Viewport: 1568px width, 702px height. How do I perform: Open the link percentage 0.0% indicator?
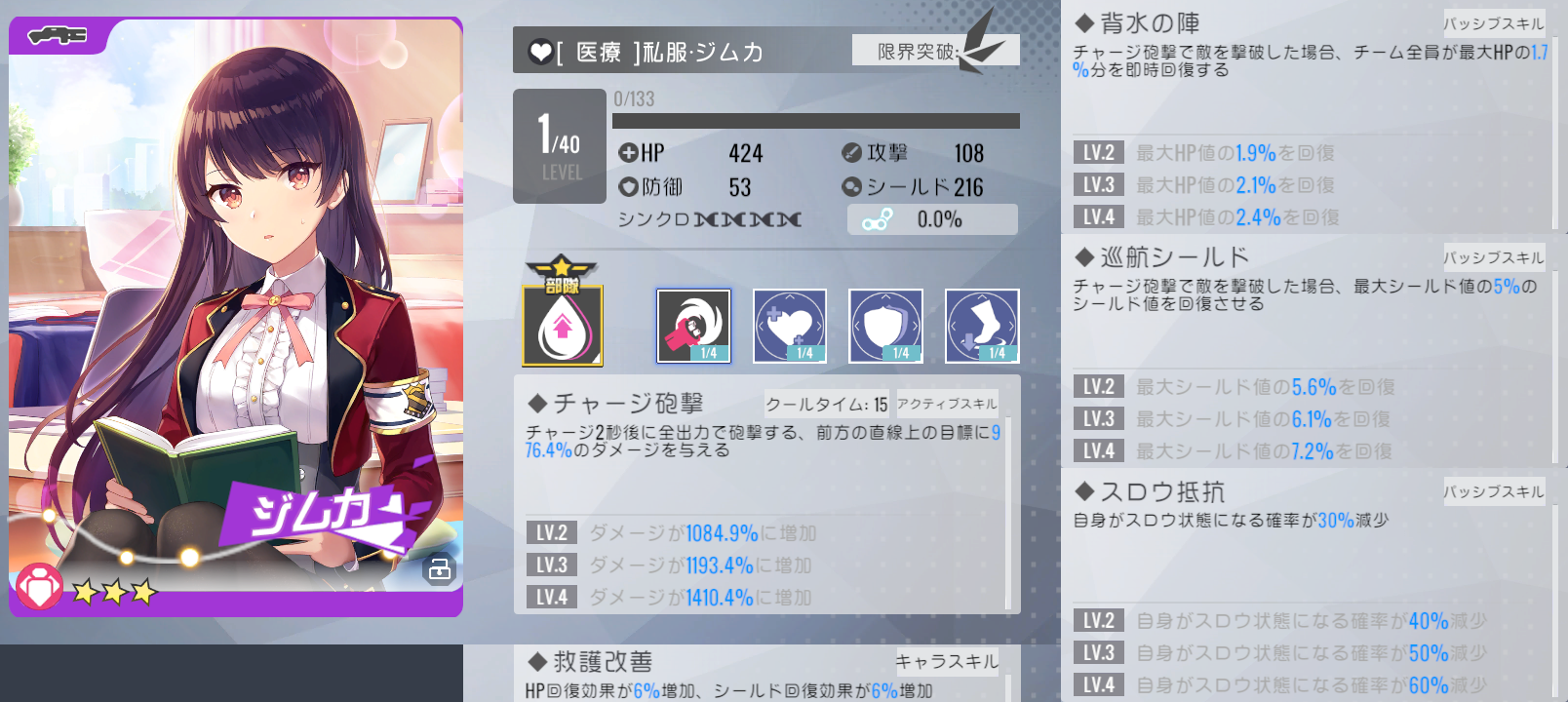[x=932, y=219]
